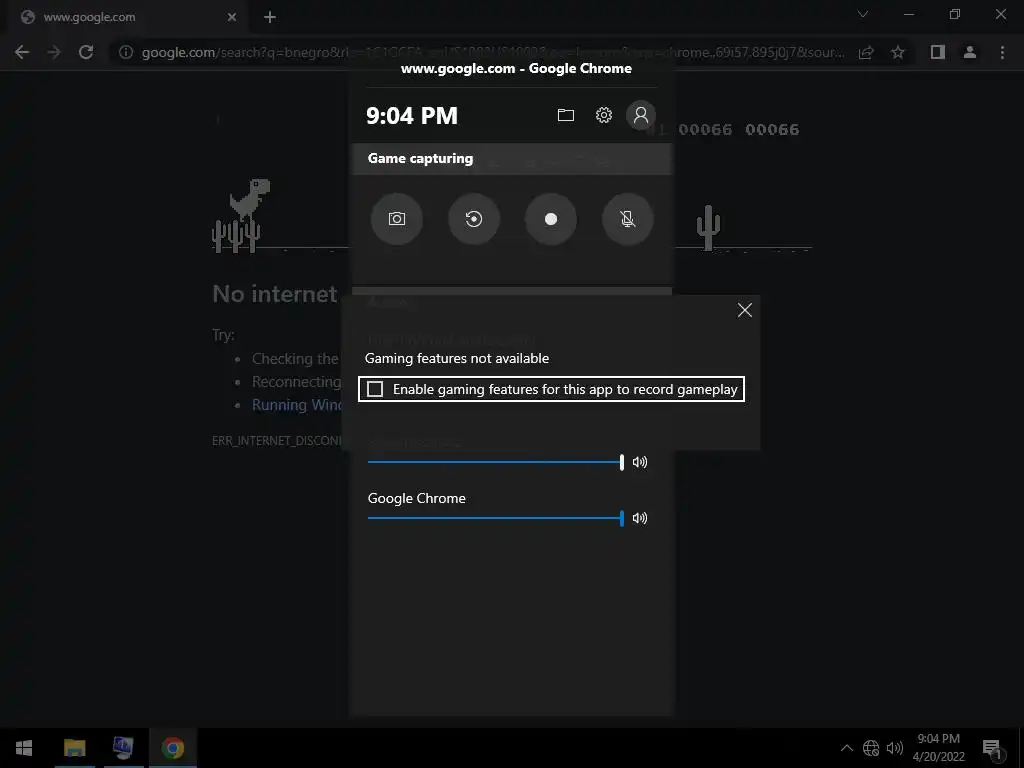Open the captures folder icon
The height and width of the screenshot is (768, 1024).
coord(566,116)
